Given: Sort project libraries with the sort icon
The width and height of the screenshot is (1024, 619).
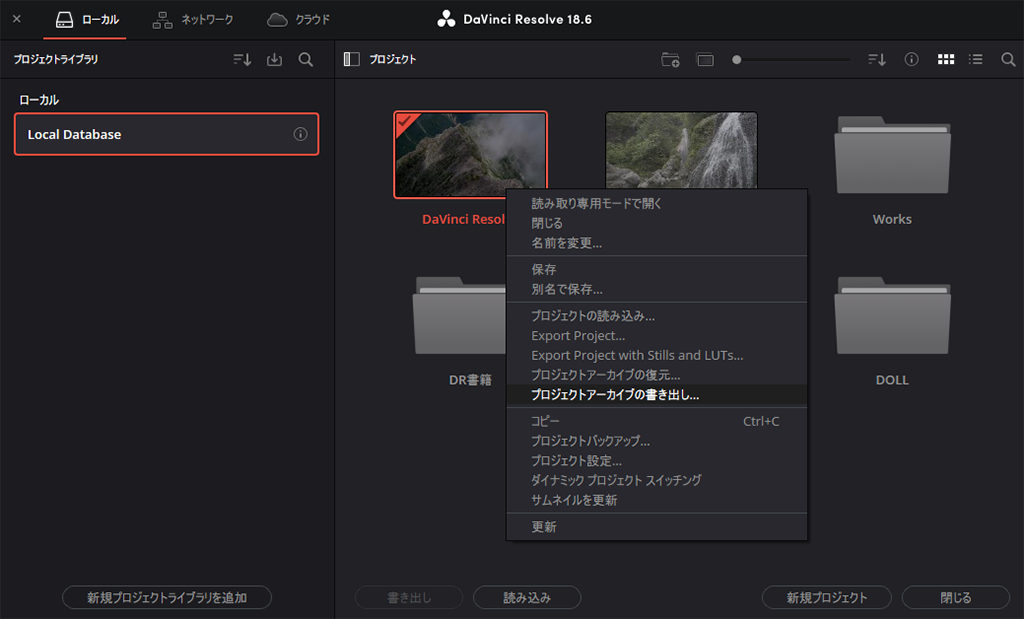Looking at the screenshot, I should tap(242, 59).
